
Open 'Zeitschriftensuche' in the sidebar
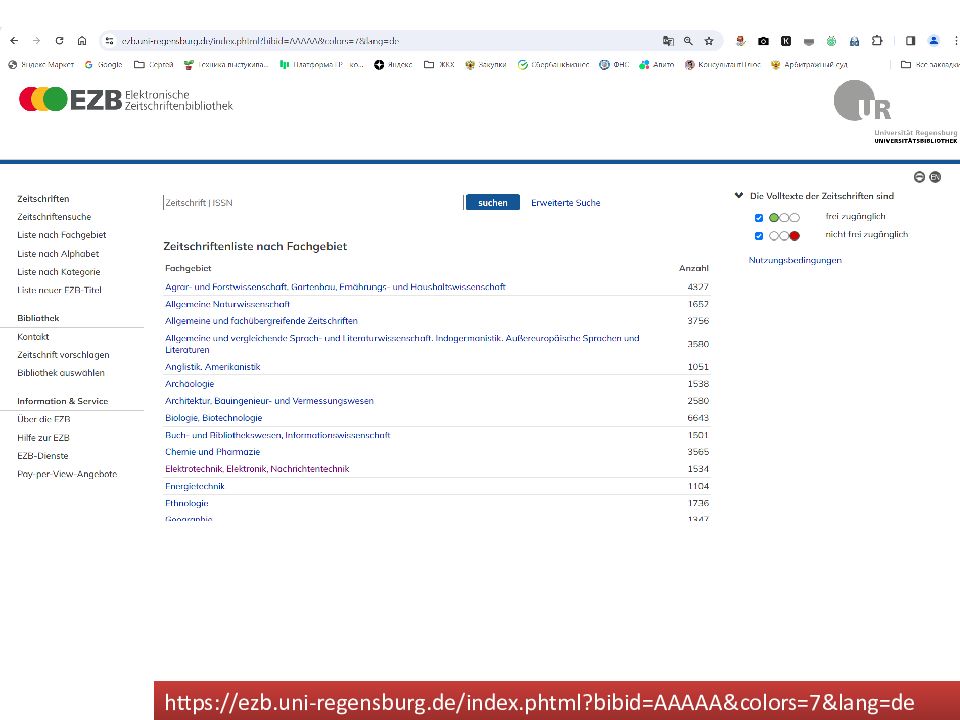tap(54, 217)
